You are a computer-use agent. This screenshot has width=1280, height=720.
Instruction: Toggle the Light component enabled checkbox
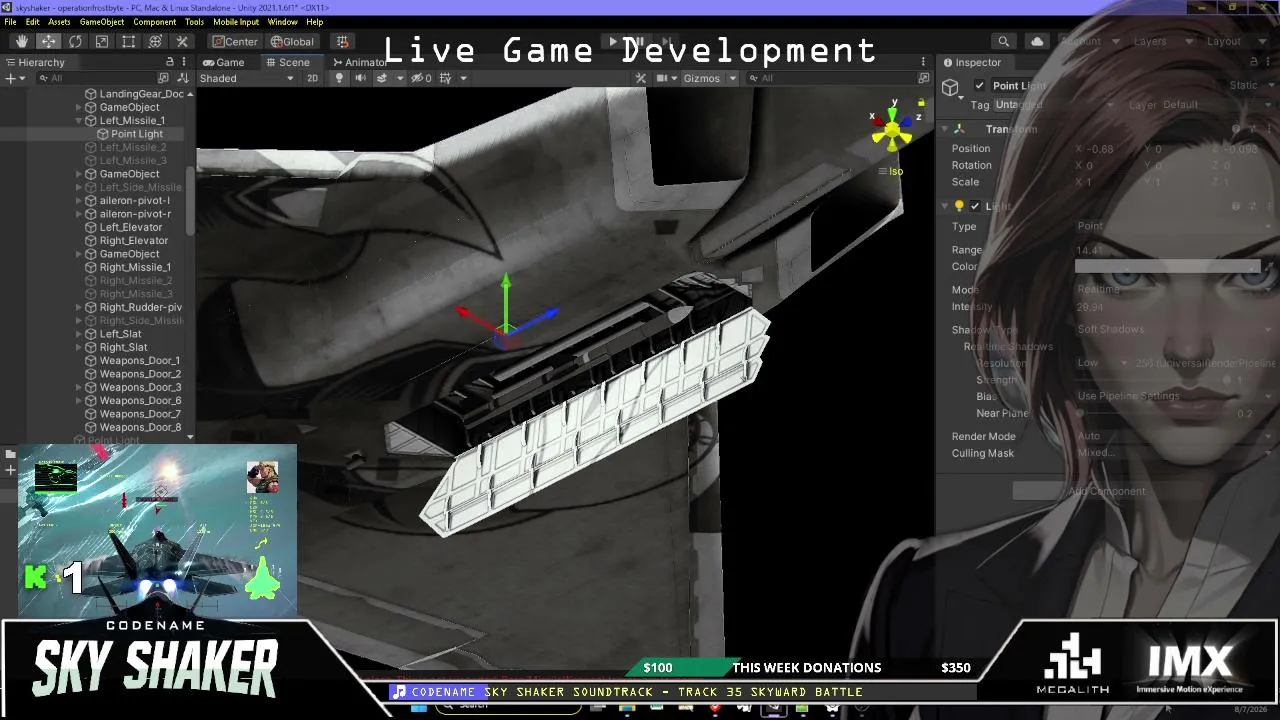point(975,206)
